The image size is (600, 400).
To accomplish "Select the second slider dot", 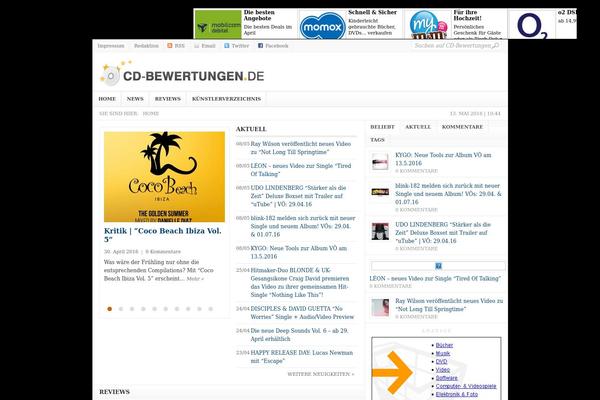I will [x=121, y=309].
